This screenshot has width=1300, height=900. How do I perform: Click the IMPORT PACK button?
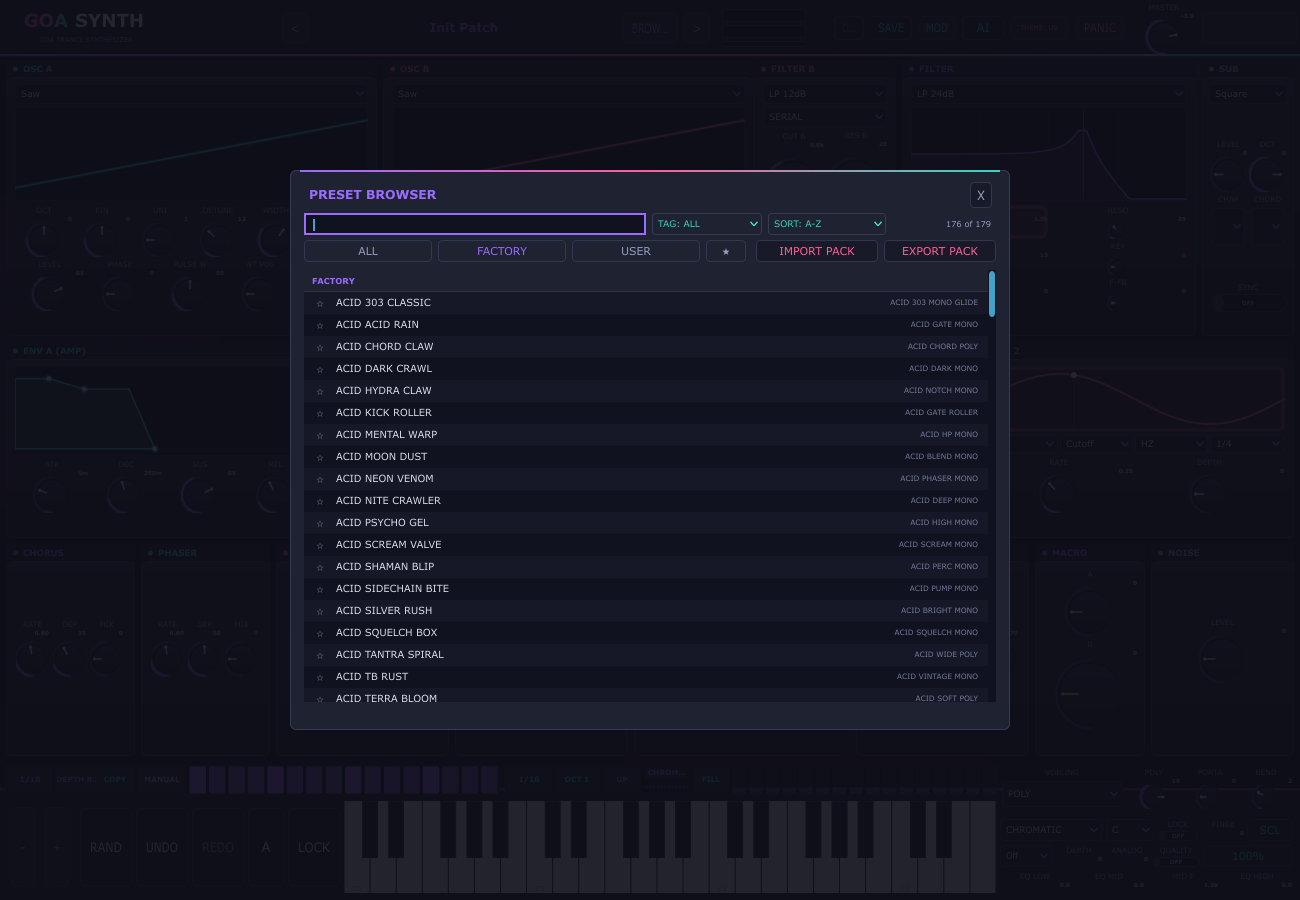(x=817, y=251)
